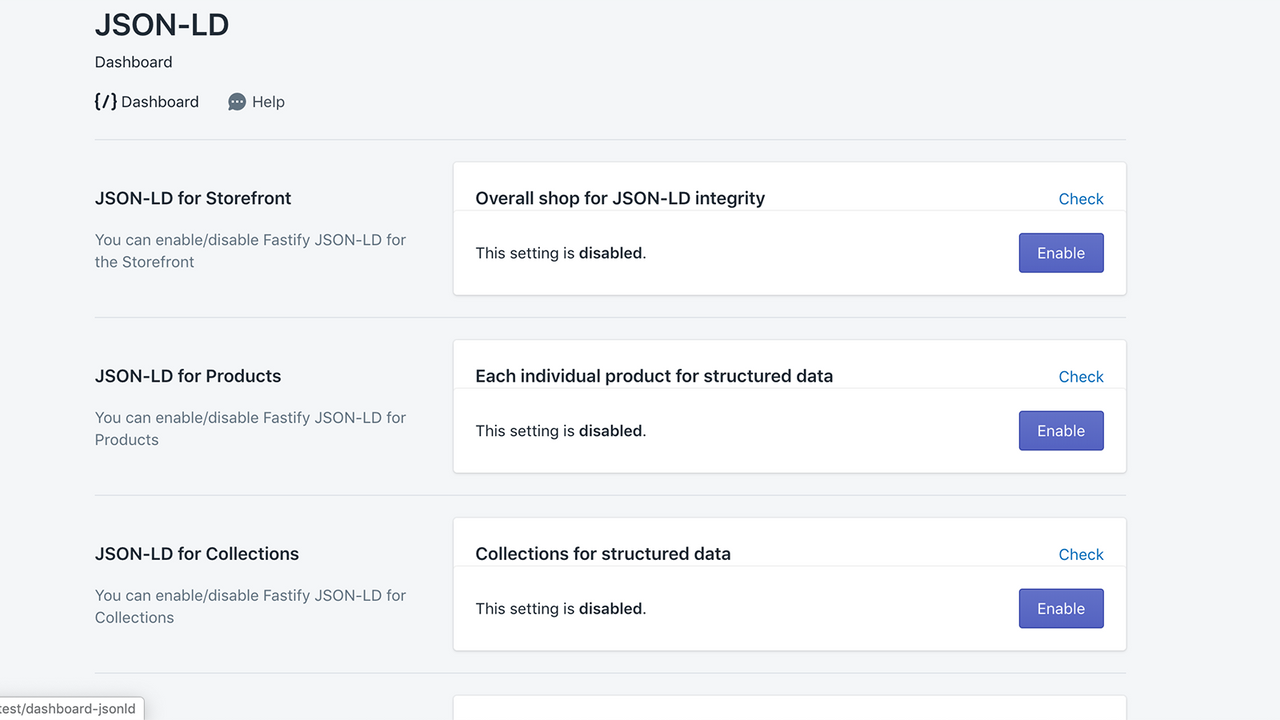Select the JSON-LD for Storefront heading
Viewport: 1280px width, 720px height.
point(193,198)
